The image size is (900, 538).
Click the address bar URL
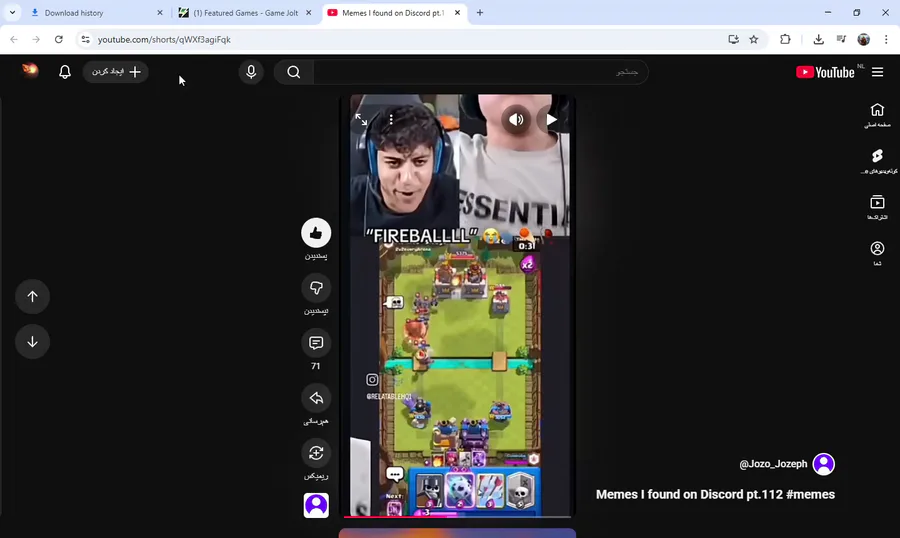[164, 40]
